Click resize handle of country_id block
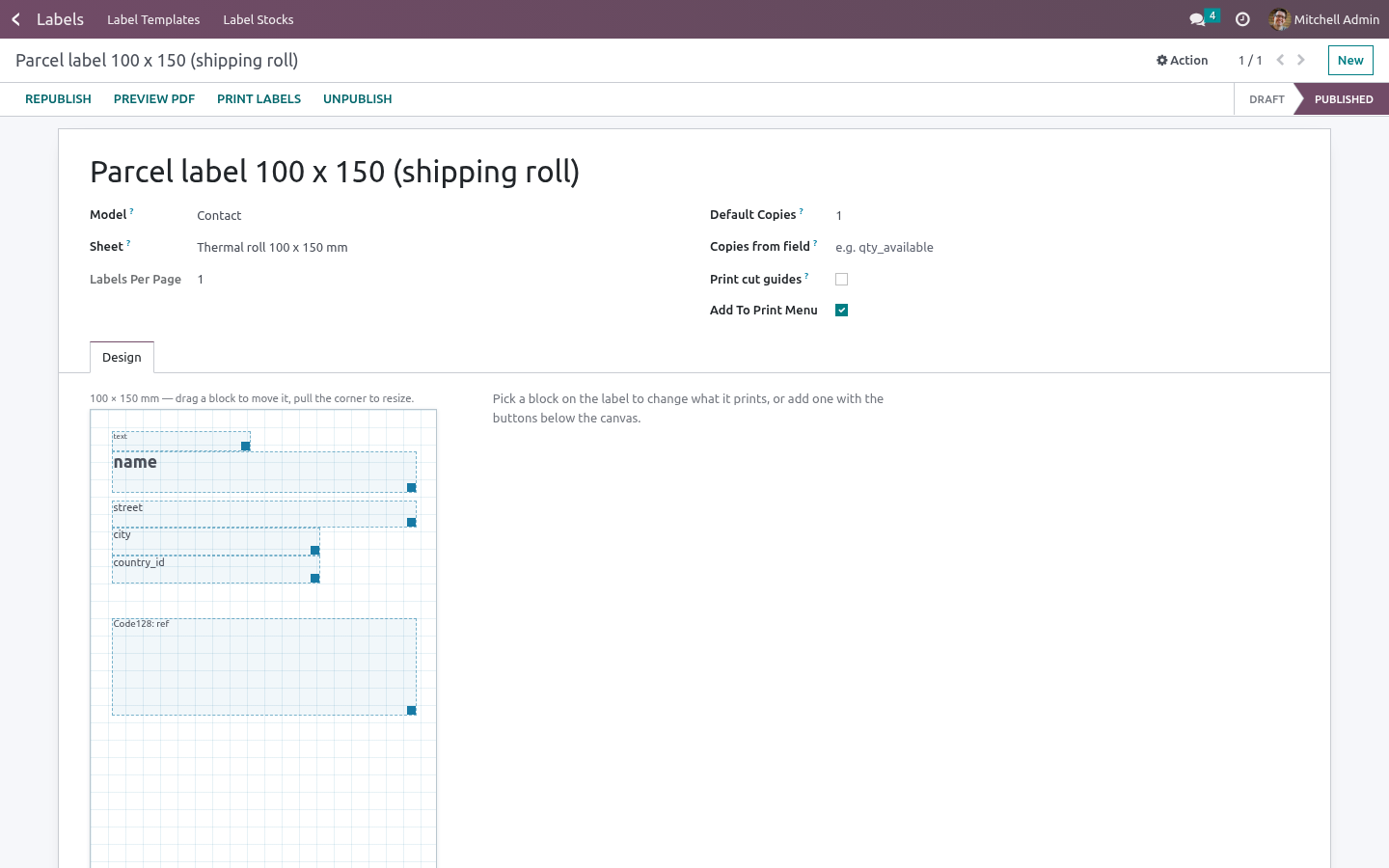The height and width of the screenshot is (868, 1389). point(314,579)
